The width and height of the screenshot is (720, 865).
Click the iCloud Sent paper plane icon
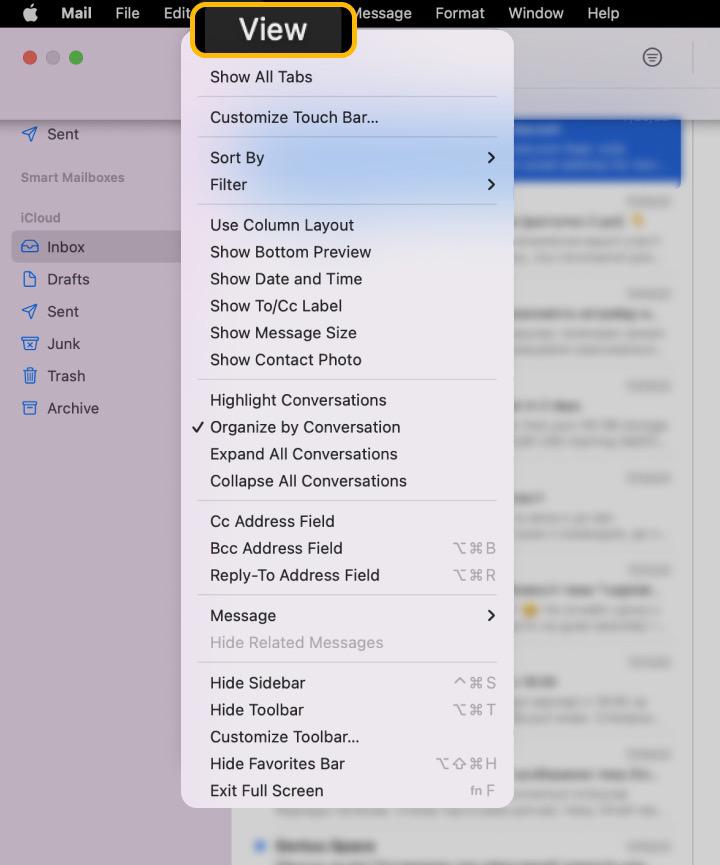click(30, 311)
